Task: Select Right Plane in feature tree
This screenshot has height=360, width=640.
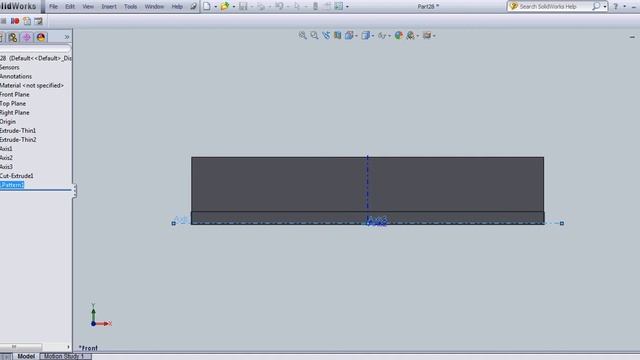Action: tap(15, 112)
